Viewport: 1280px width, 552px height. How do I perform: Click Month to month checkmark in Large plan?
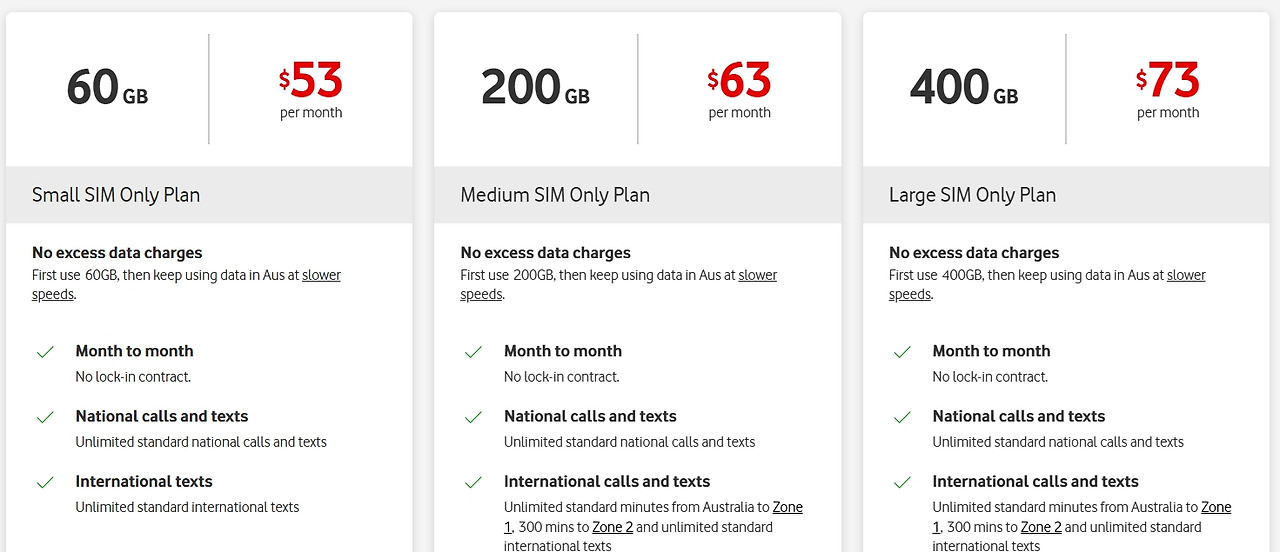[902, 352]
